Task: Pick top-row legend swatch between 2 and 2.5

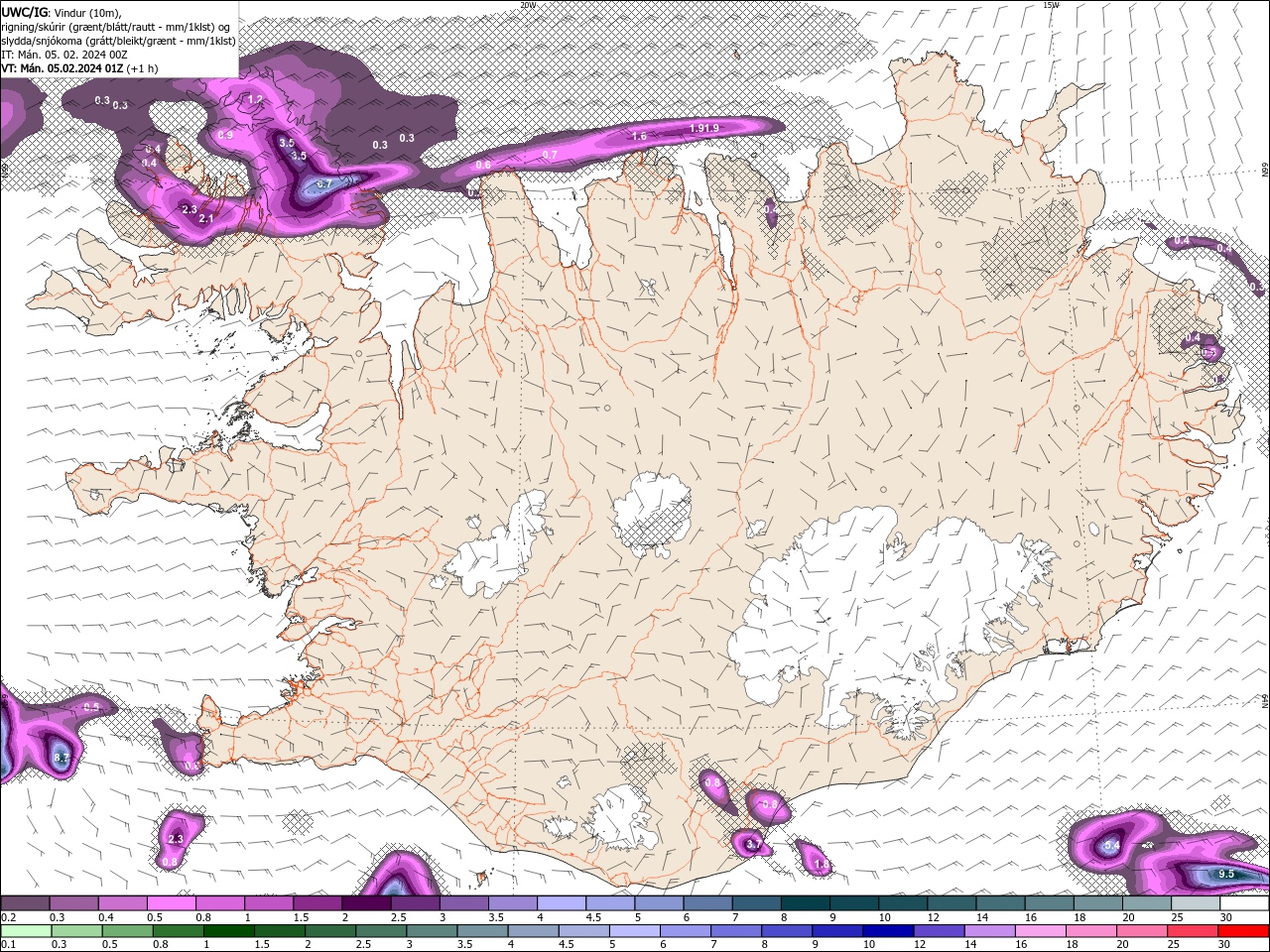Action: (x=365, y=903)
